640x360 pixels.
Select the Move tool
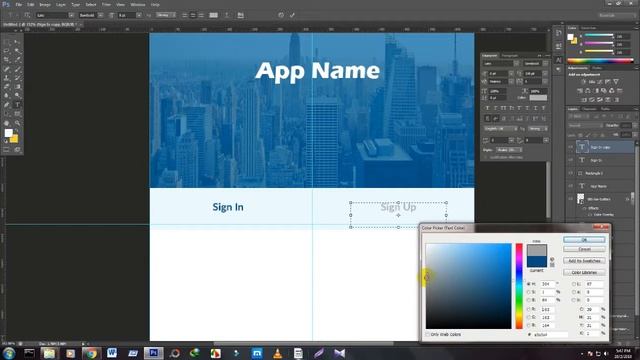[17, 42]
